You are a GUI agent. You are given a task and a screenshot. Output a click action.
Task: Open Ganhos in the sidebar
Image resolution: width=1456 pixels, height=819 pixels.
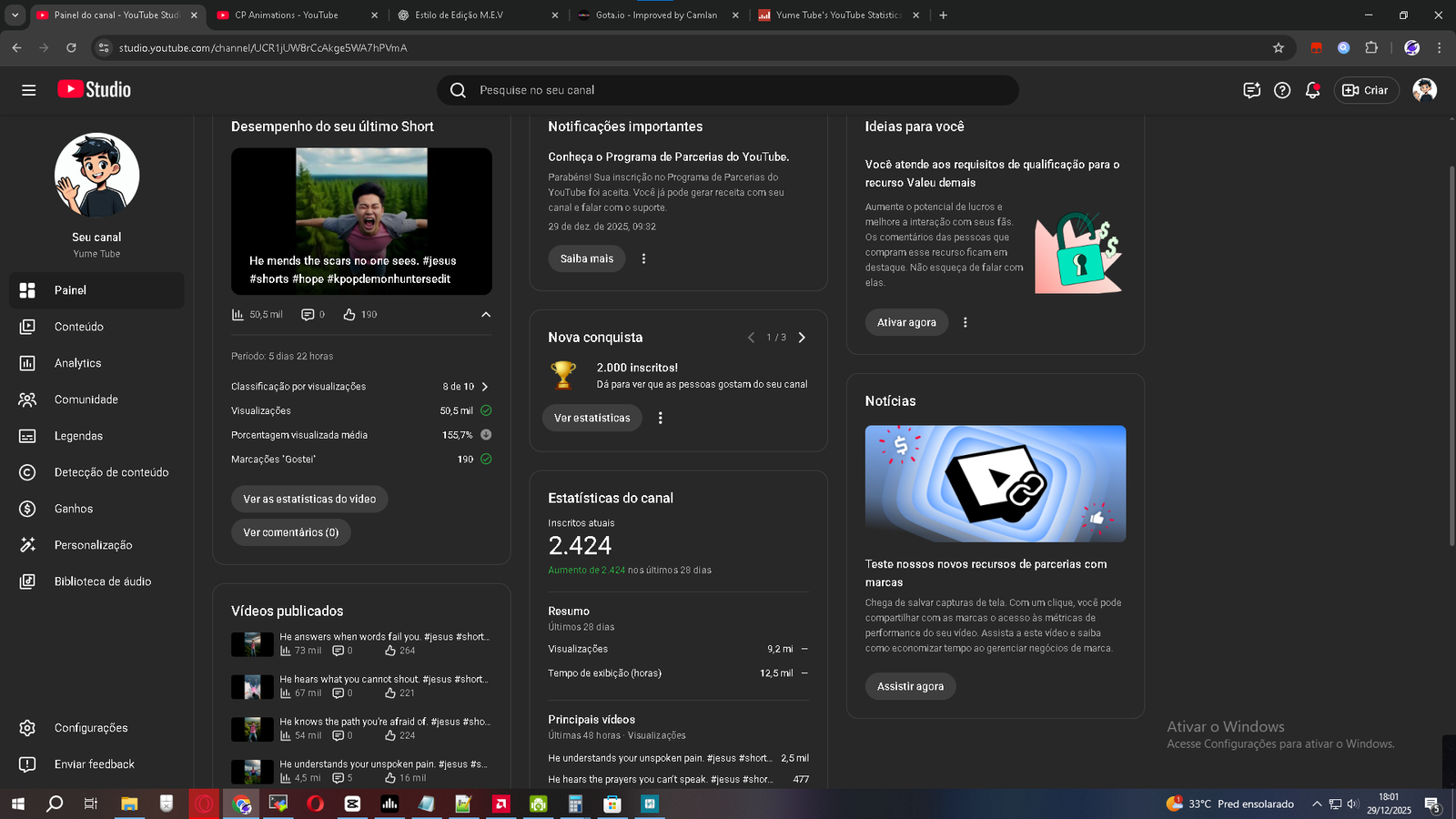tap(73, 509)
